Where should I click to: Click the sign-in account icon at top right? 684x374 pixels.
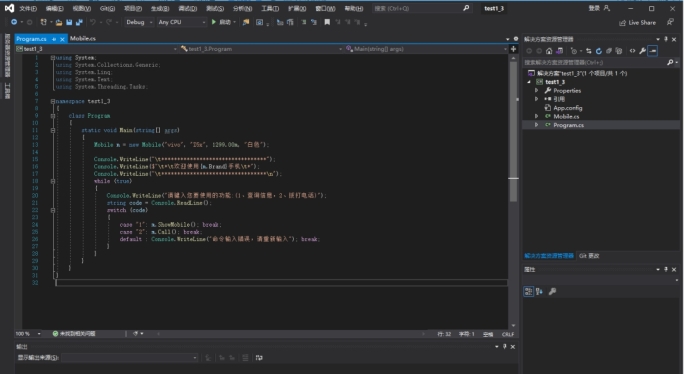pos(607,8)
